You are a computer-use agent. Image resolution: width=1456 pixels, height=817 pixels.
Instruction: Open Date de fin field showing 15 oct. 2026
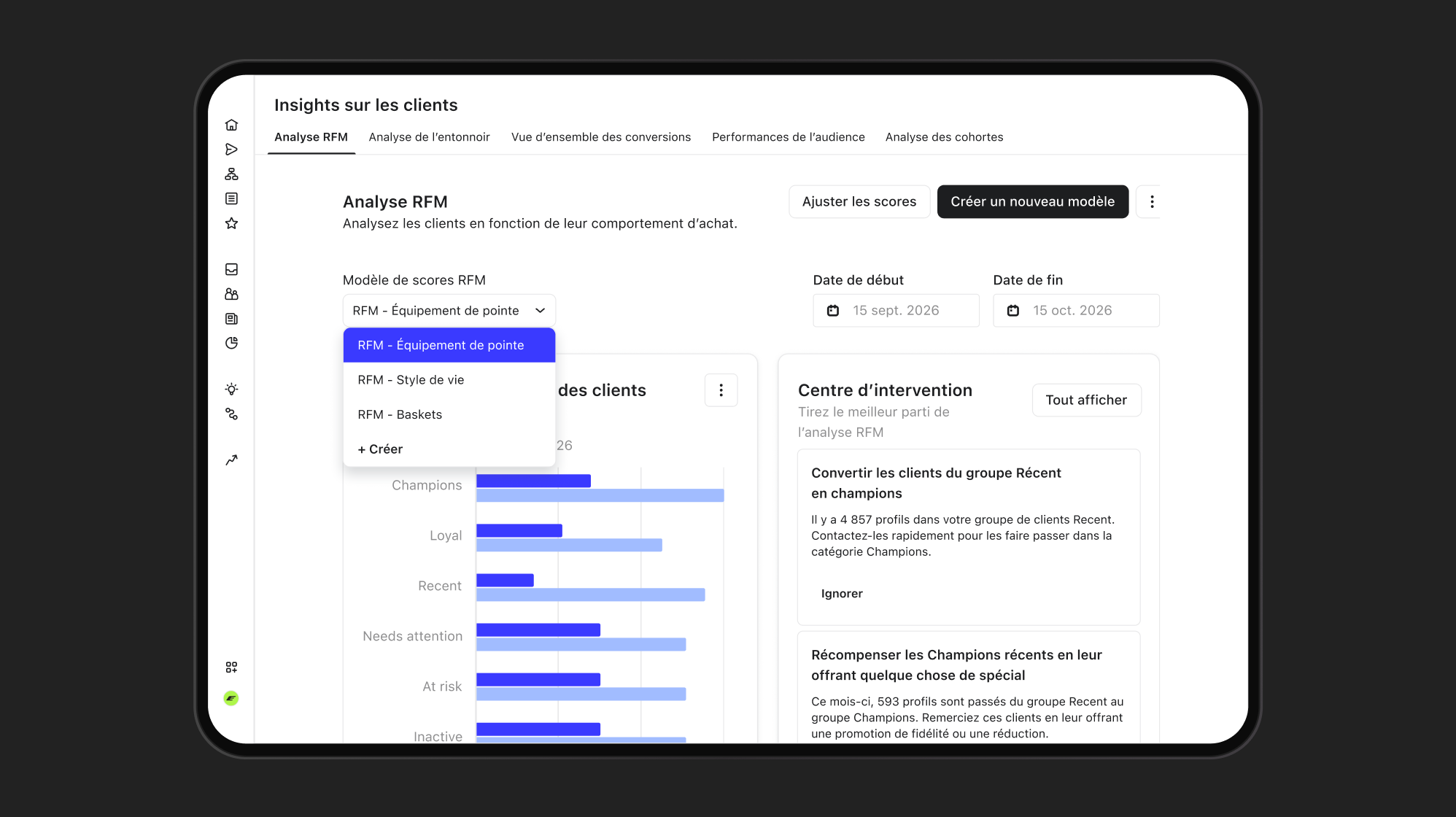(x=1076, y=311)
